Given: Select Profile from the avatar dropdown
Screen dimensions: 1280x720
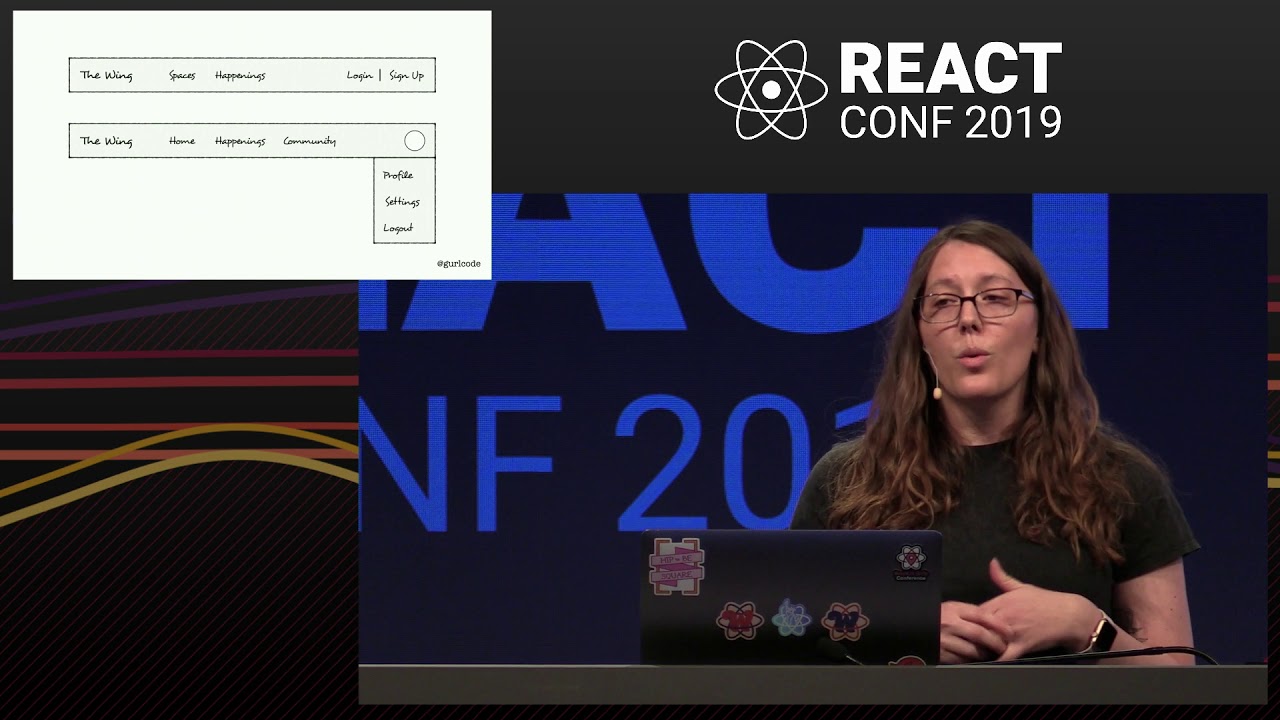Looking at the screenshot, I should 396,175.
